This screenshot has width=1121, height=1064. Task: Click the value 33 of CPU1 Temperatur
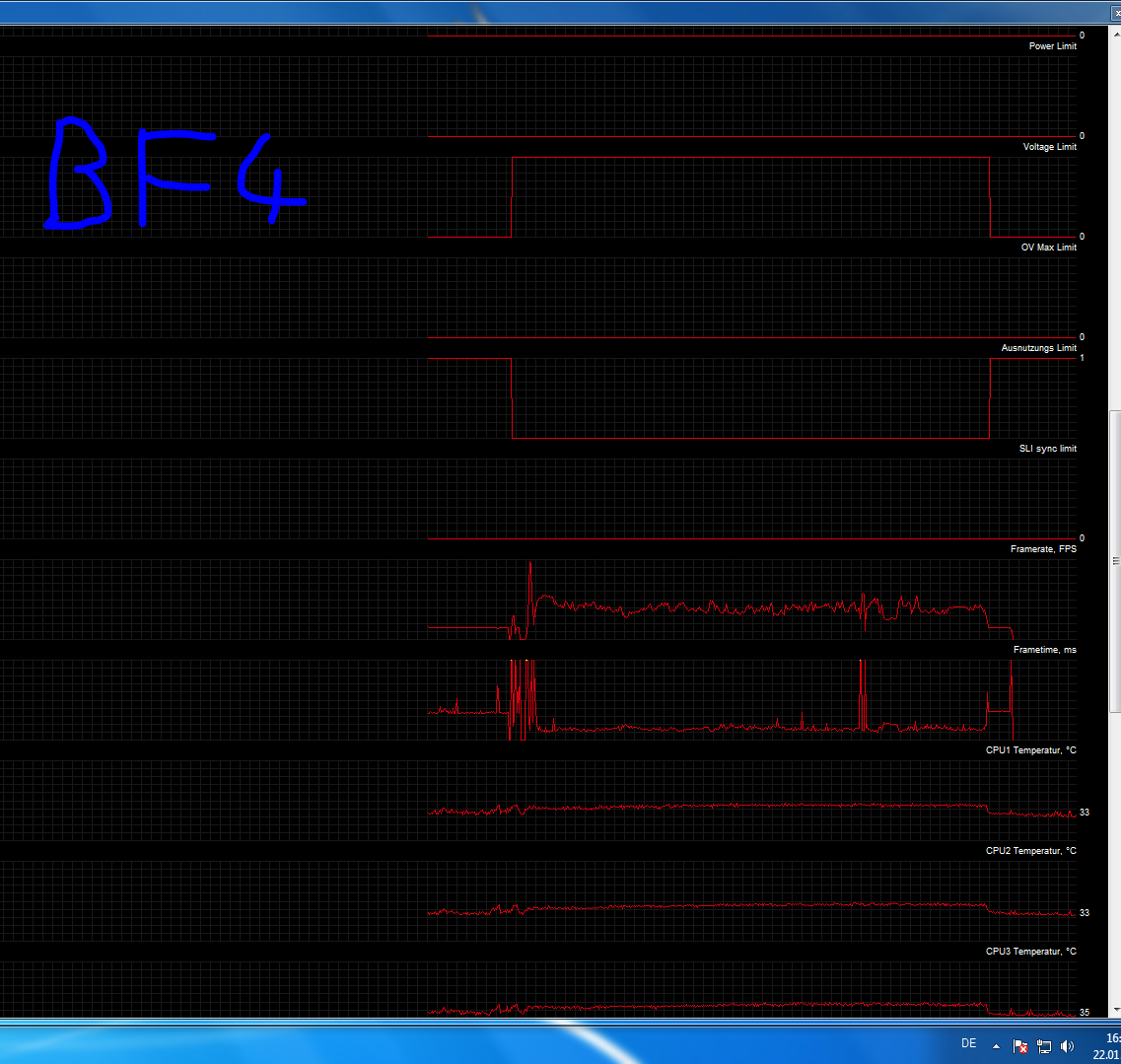[x=1085, y=813]
